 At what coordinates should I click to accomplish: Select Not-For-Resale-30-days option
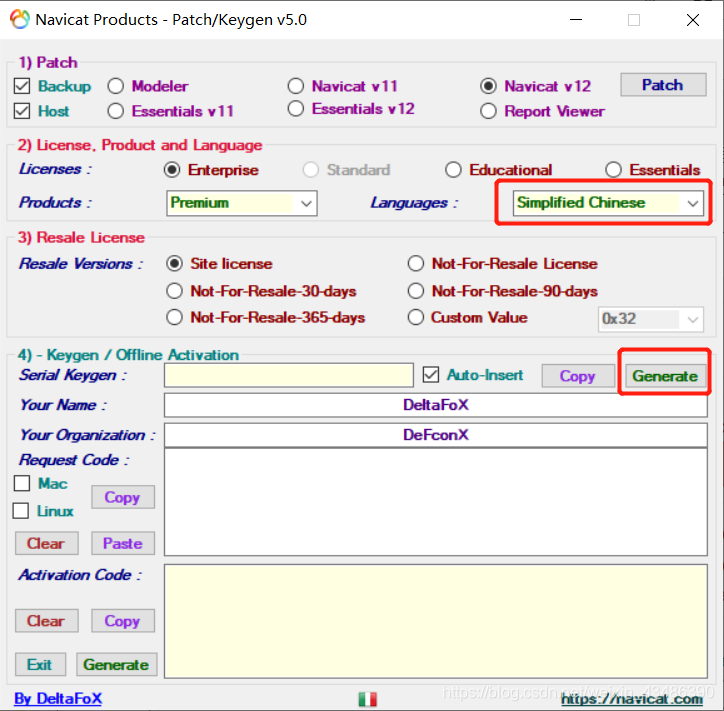174,291
